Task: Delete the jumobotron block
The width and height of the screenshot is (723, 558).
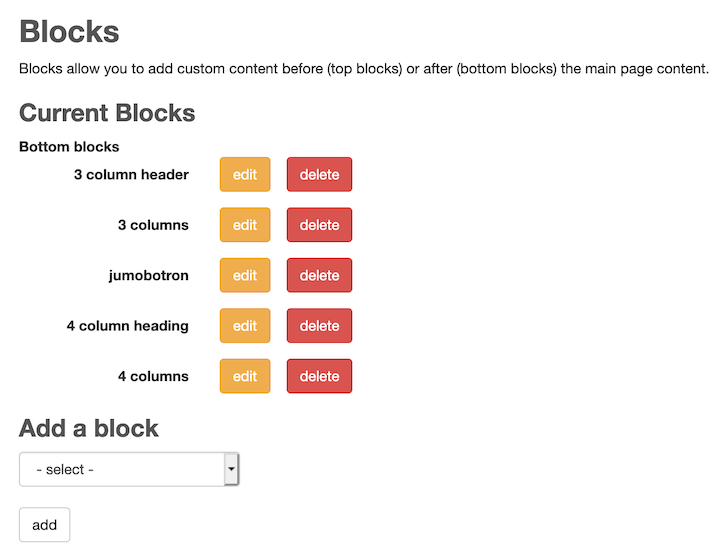Action: (x=319, y=275)
